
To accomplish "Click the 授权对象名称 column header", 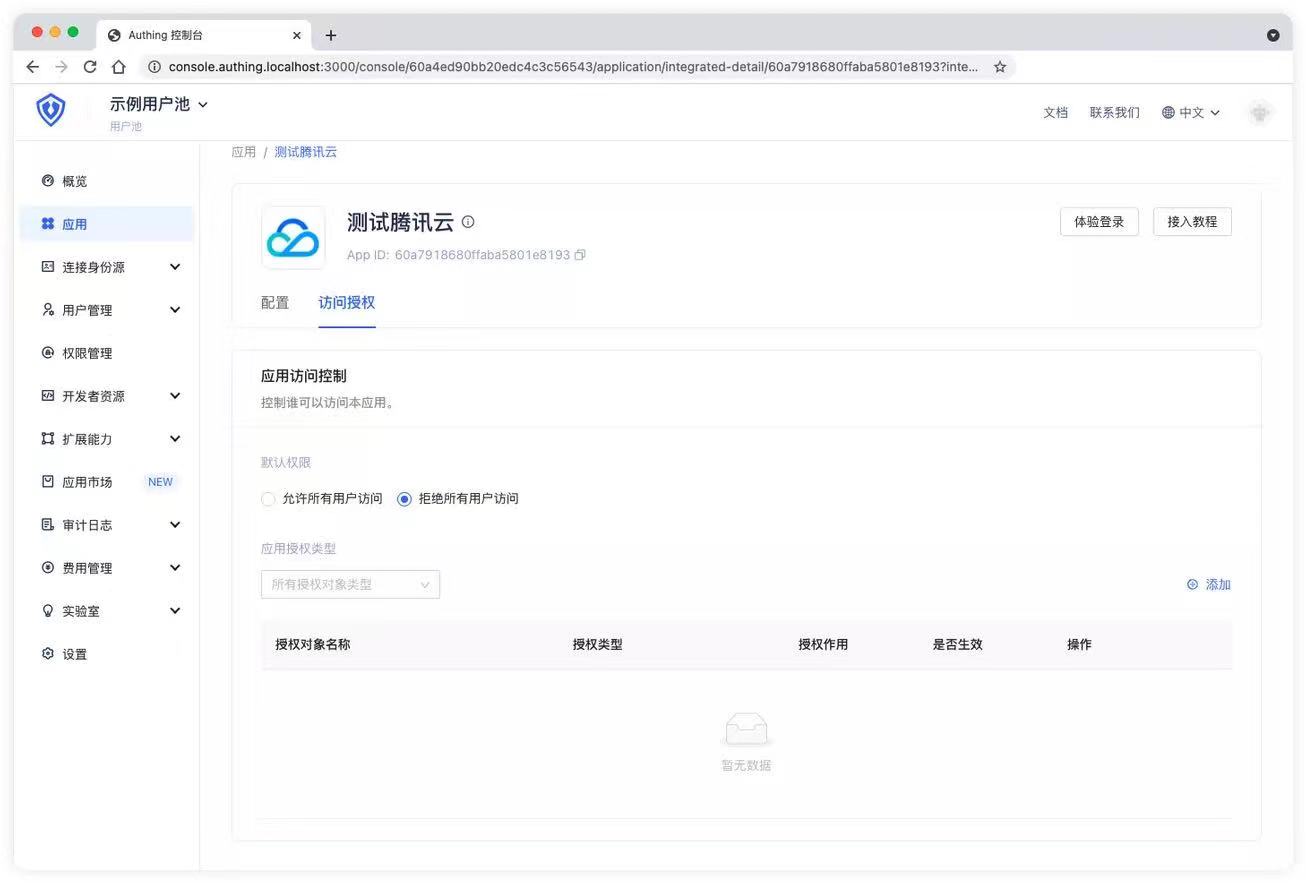I will (313, 645).
